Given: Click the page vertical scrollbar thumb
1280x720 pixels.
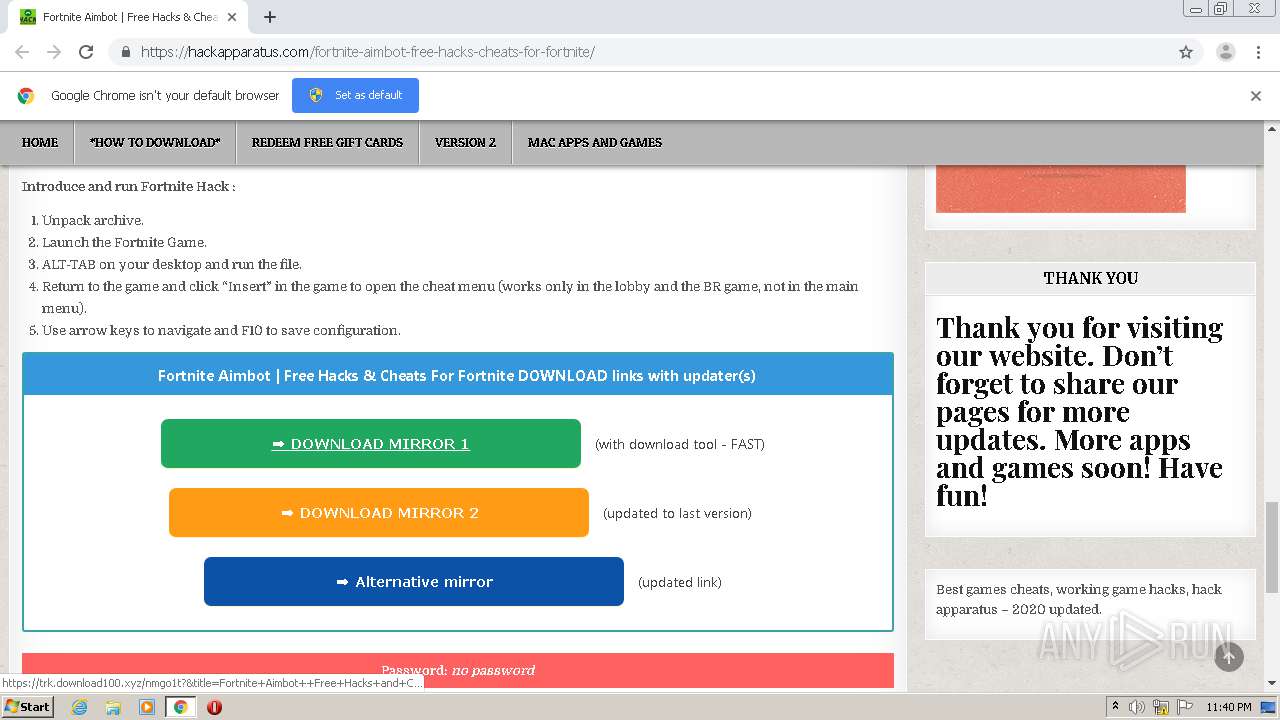Looking at the screenshot, I should click(1272, 548).
